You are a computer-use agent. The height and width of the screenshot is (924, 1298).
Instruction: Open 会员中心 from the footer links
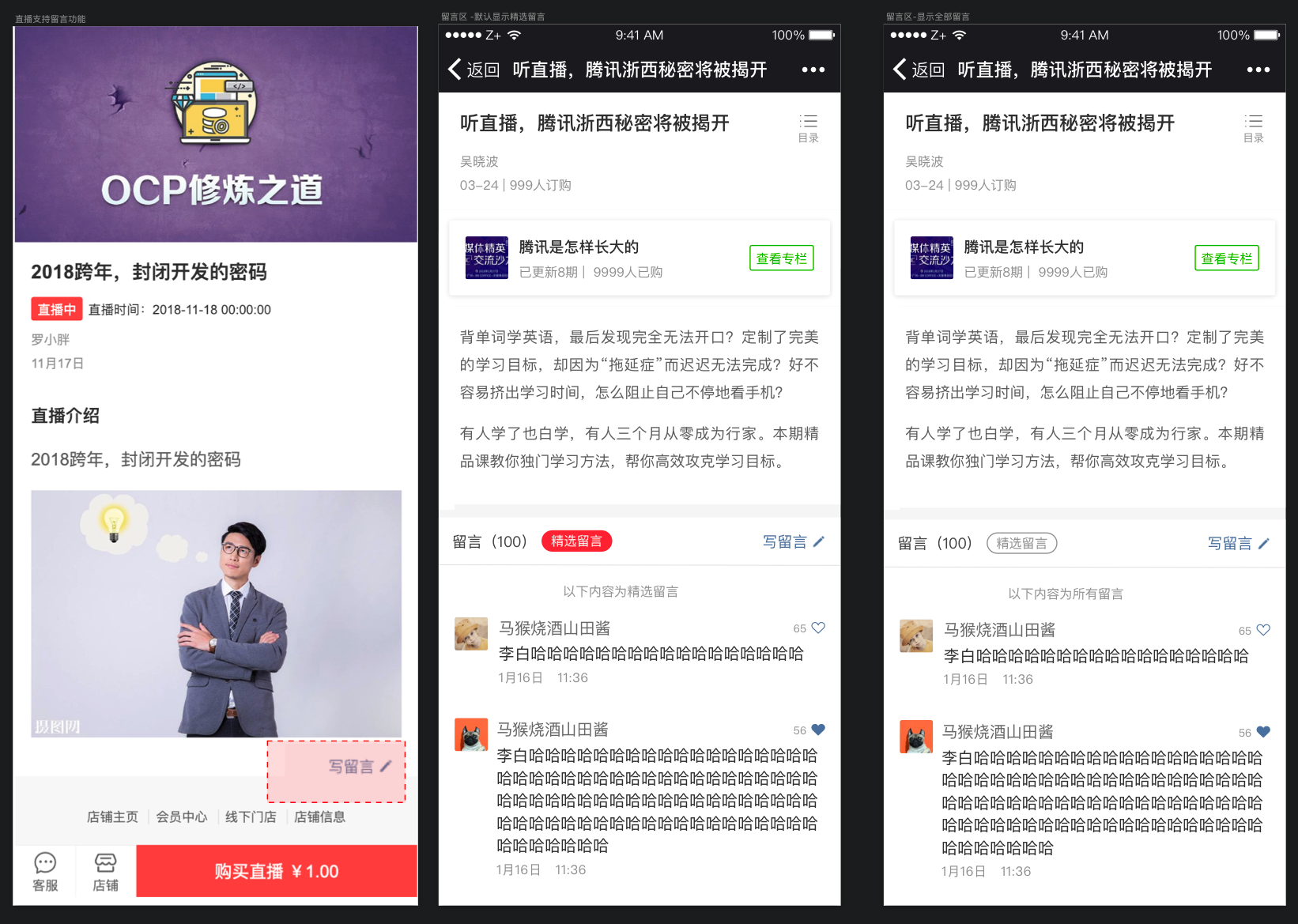click(x=181, y=817)
